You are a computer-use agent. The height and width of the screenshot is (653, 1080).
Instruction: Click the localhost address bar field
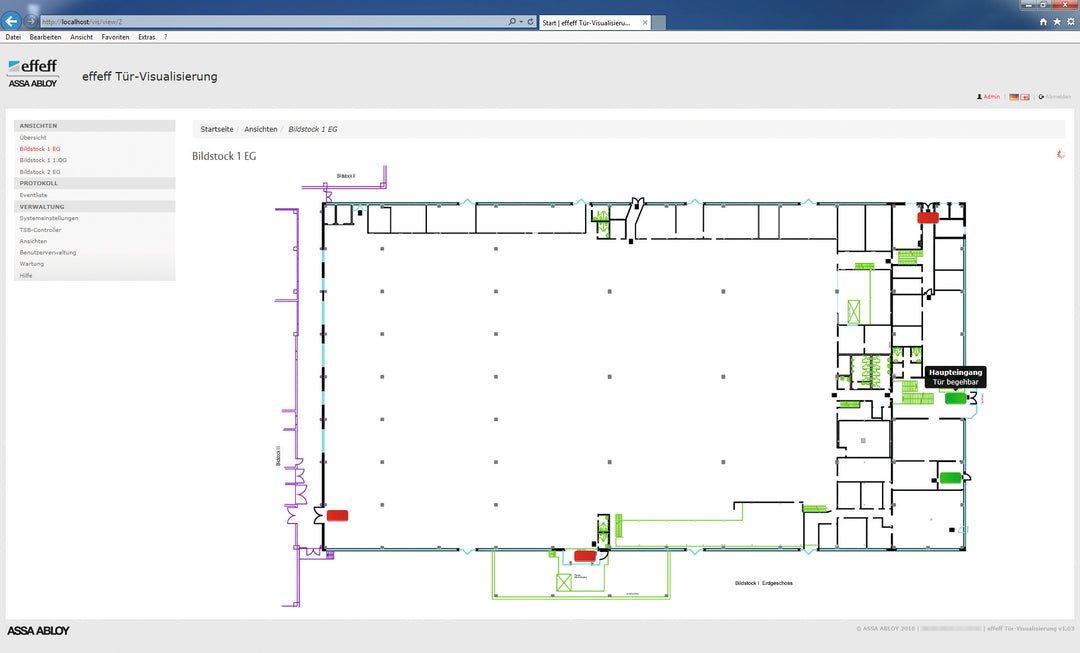(273, 22)
